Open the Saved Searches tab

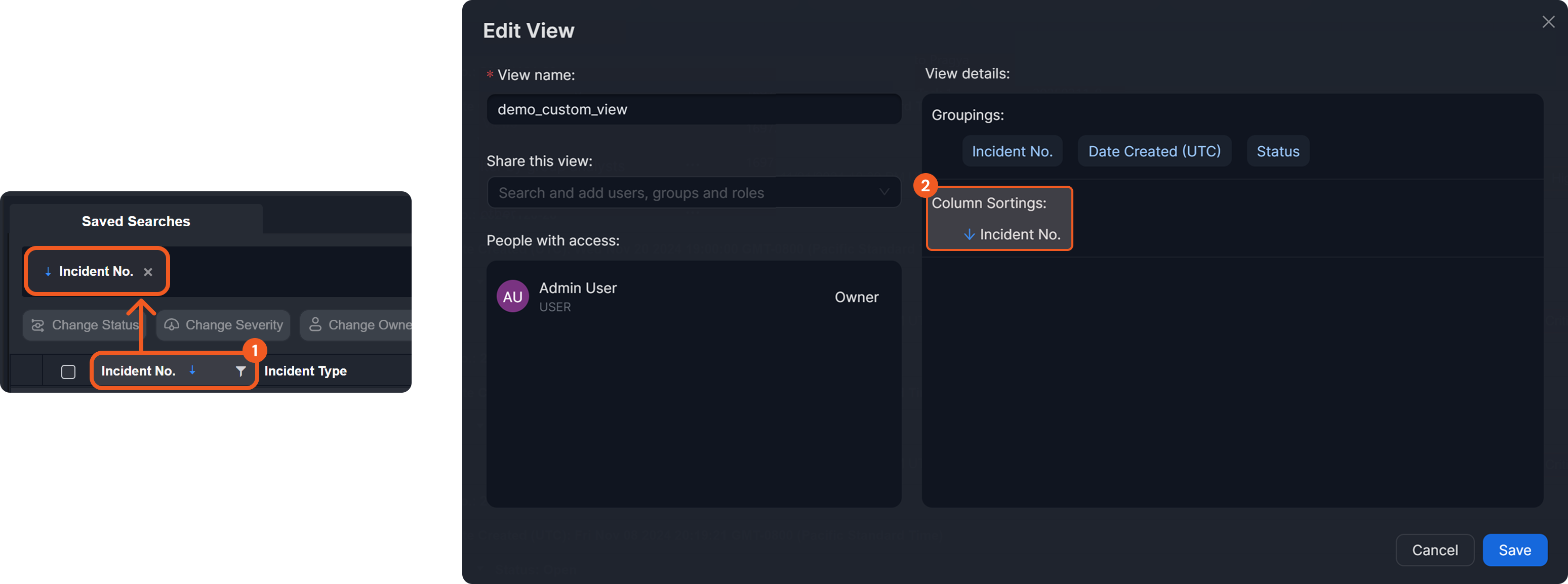click(136, 221)
